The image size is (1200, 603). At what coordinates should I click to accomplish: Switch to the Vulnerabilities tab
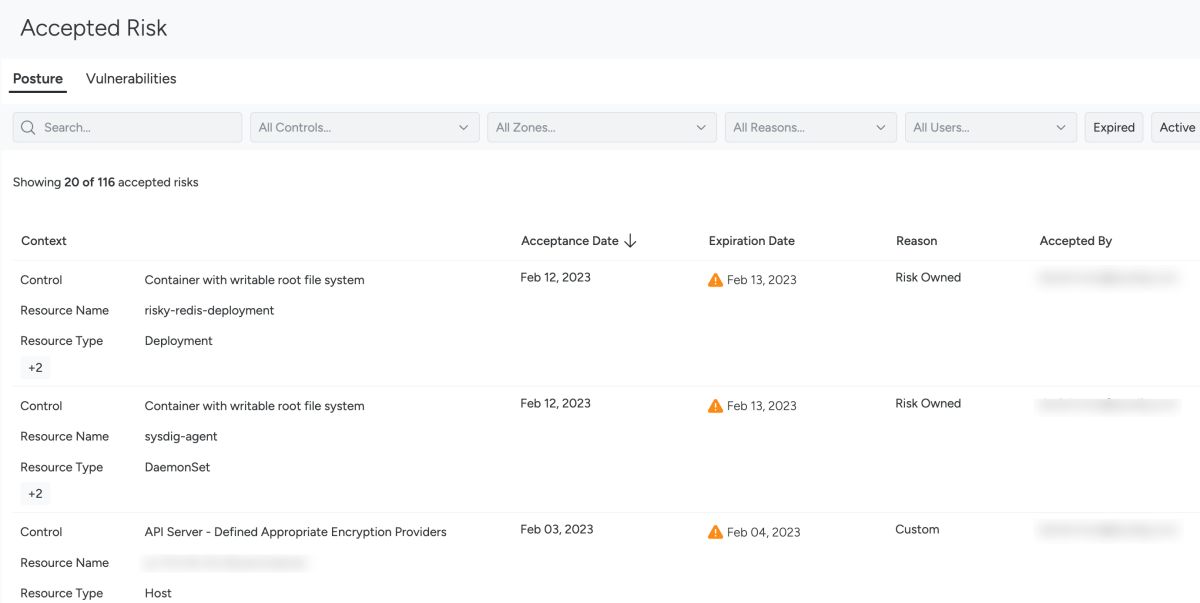[131, 79]
